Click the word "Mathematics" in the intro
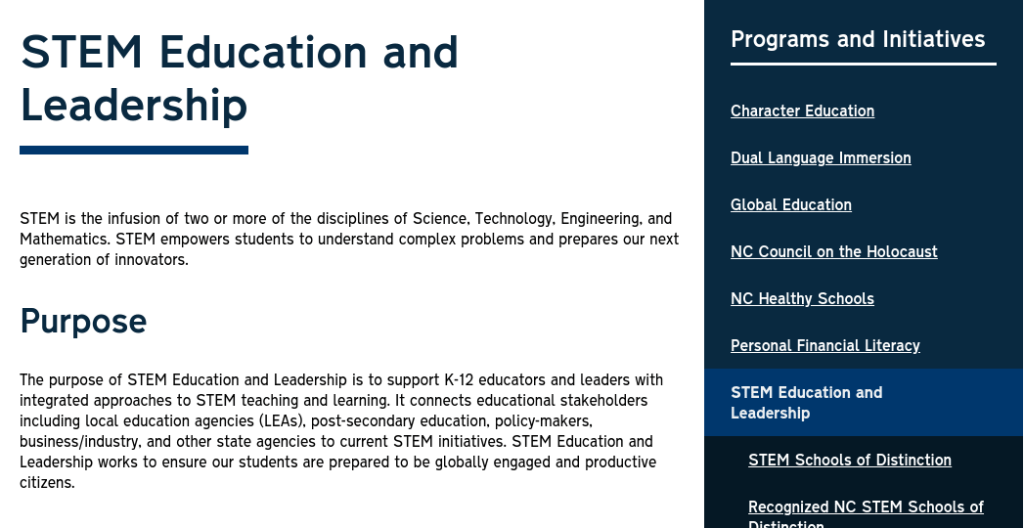 [65, 239]
